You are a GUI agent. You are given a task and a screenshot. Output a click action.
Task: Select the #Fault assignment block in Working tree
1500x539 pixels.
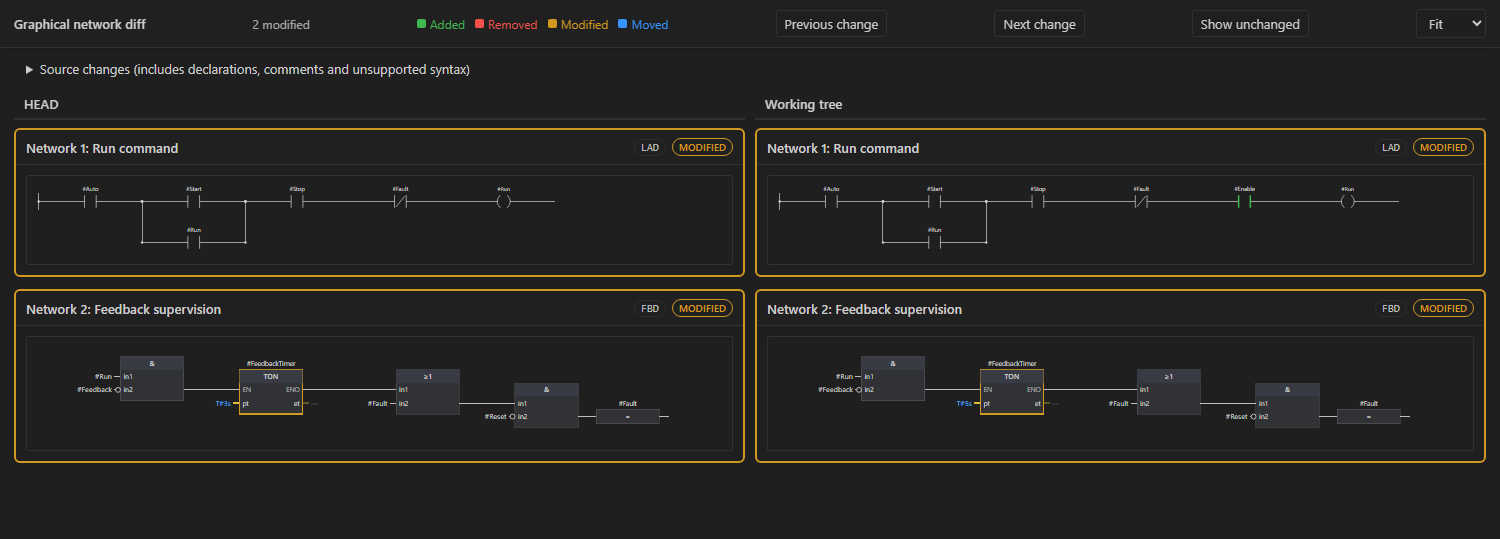point(1369,416)
